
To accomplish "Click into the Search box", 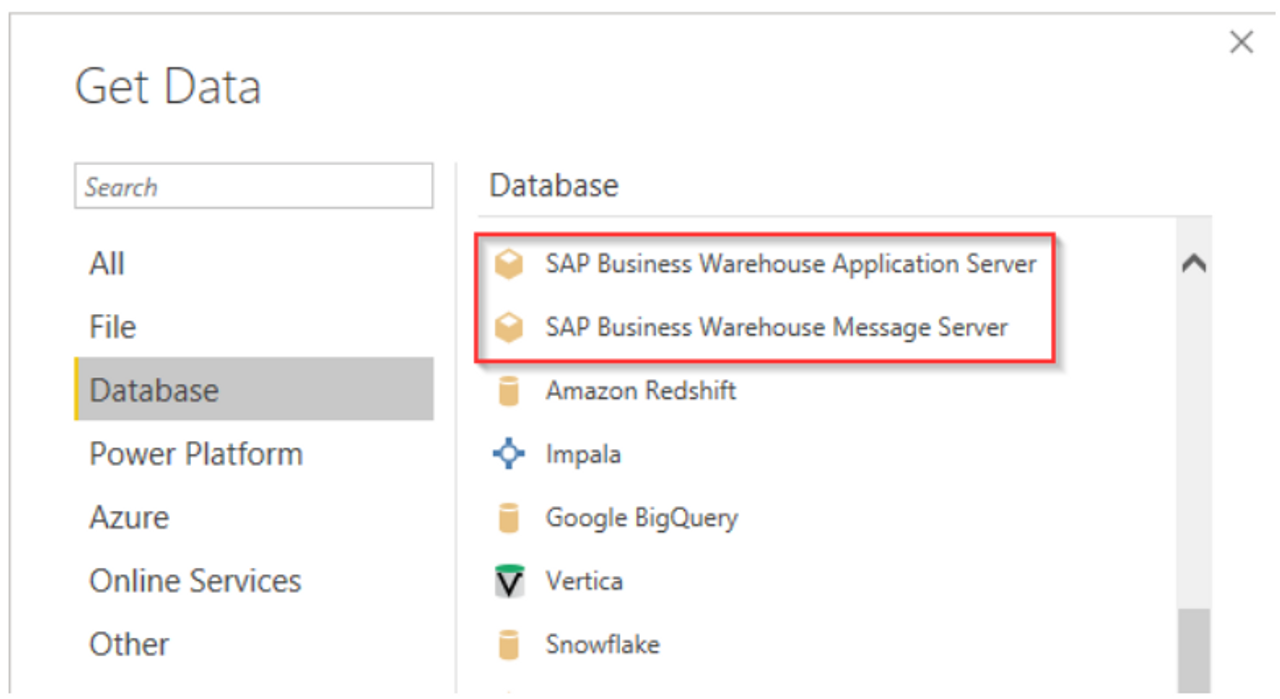I will (254, 186).
